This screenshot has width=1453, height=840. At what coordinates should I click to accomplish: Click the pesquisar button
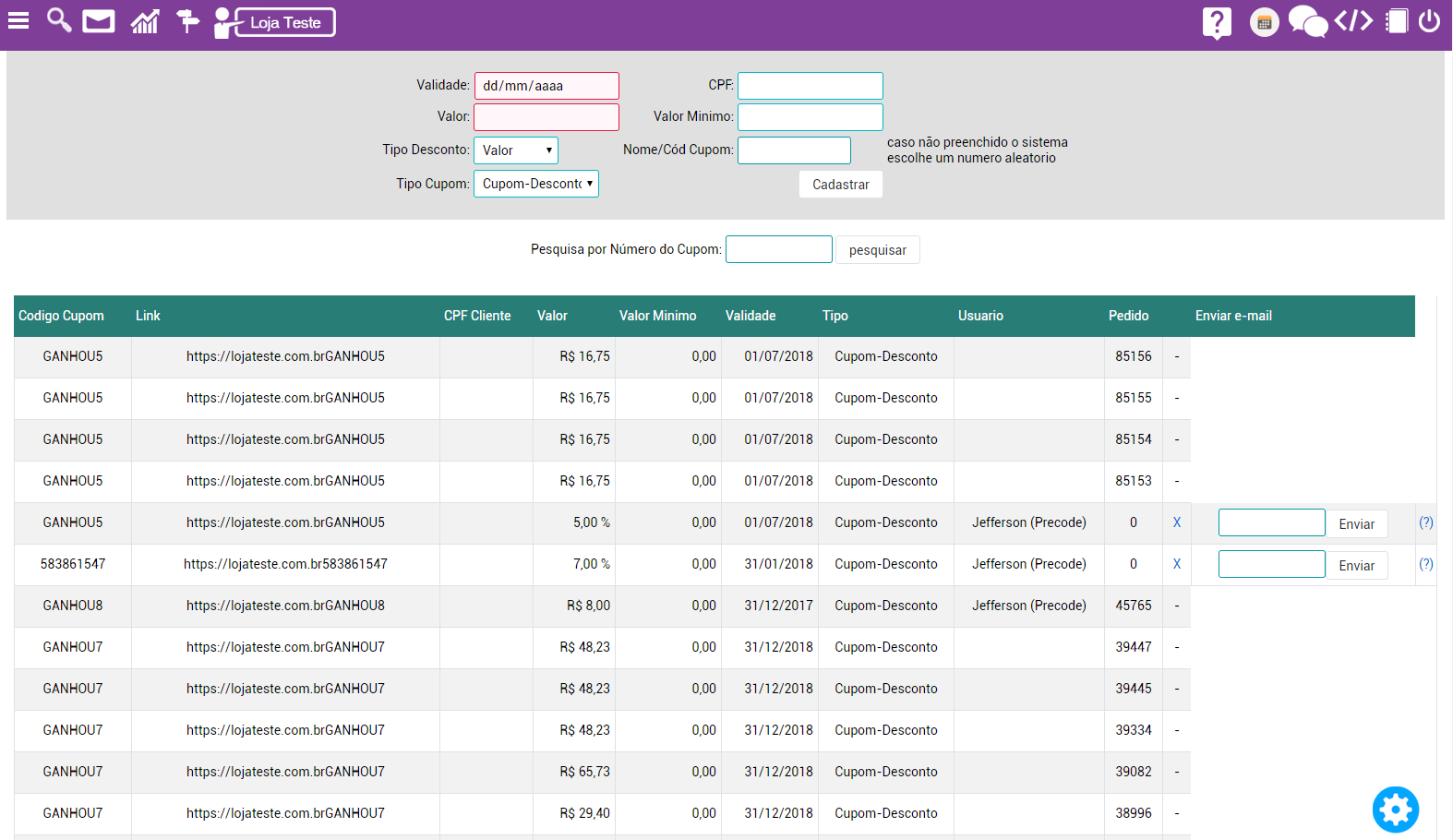[x=878, y=250]
